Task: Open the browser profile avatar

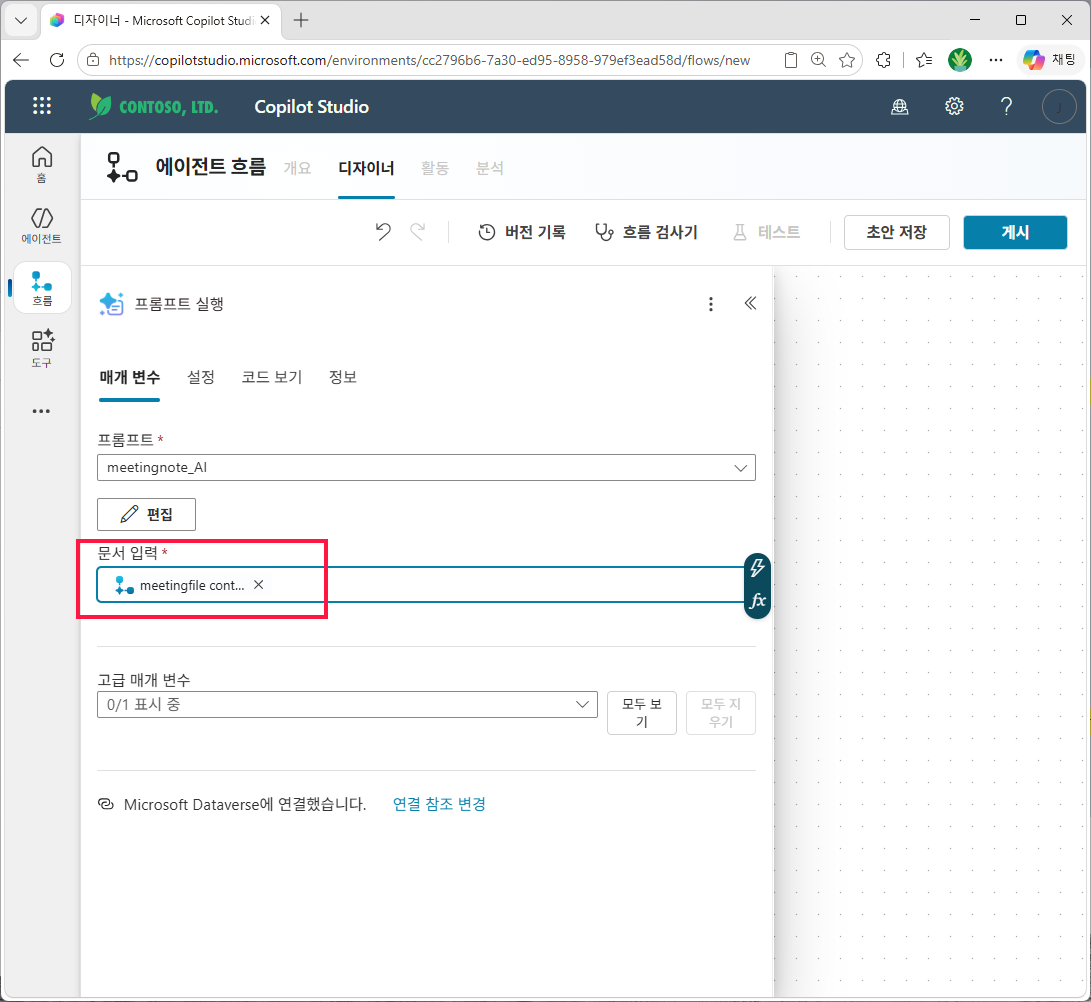Action: [959, 60]
